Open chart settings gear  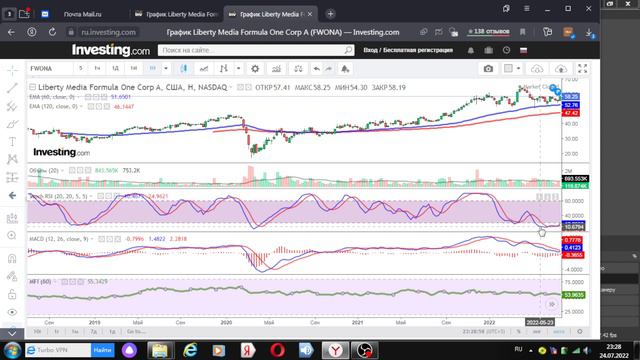tap(255, 69)
